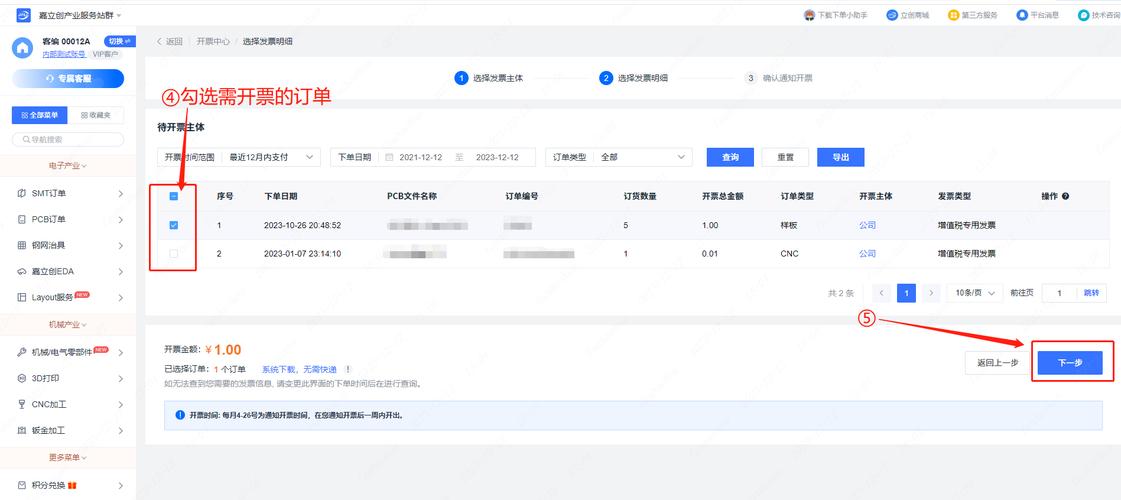Click the SMT订单 sidebar icon
1121x500 pixels.
tap(21, 193)
